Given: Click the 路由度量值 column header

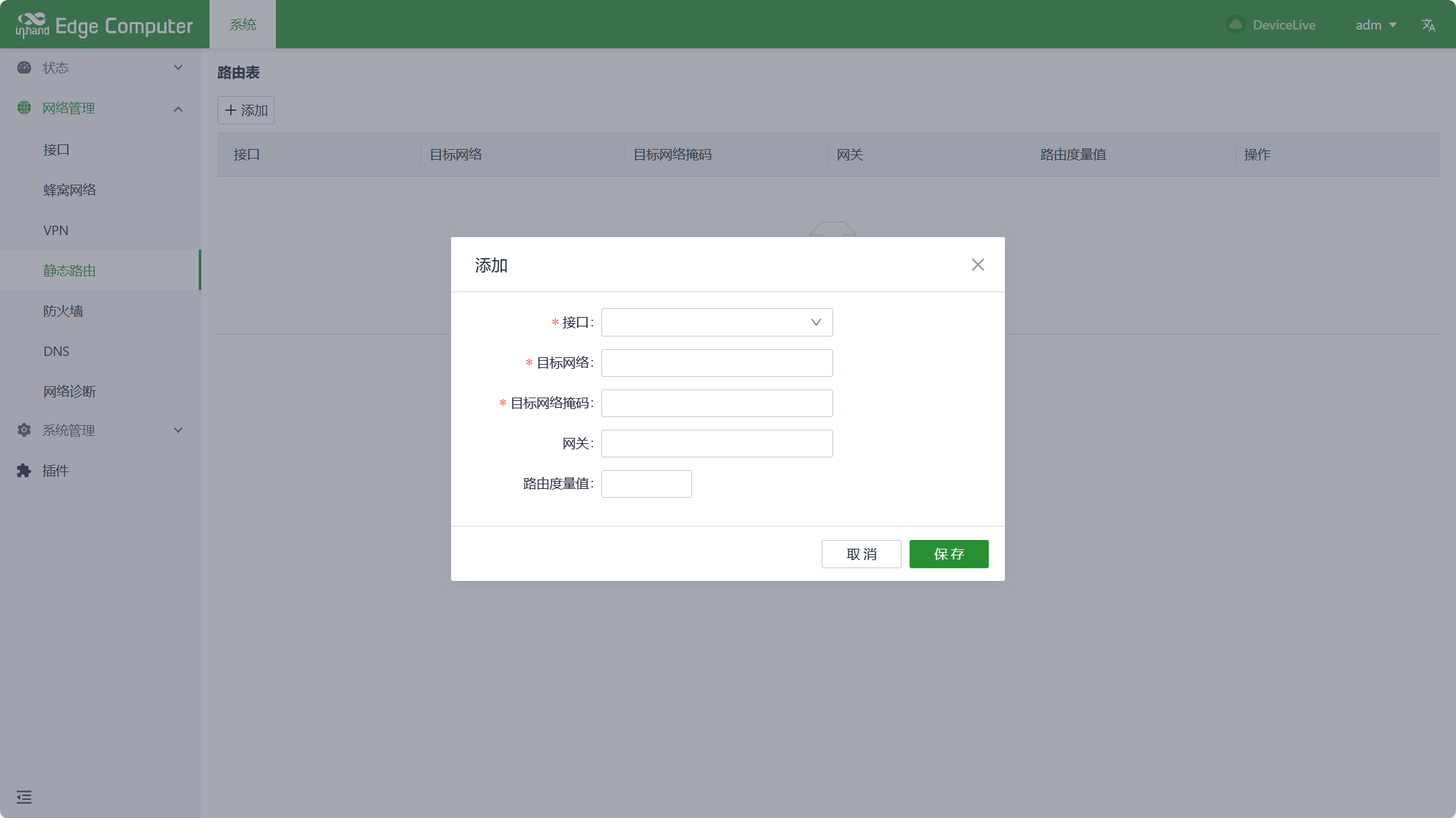Looking at the screenshot, I should coord(1073,154).
